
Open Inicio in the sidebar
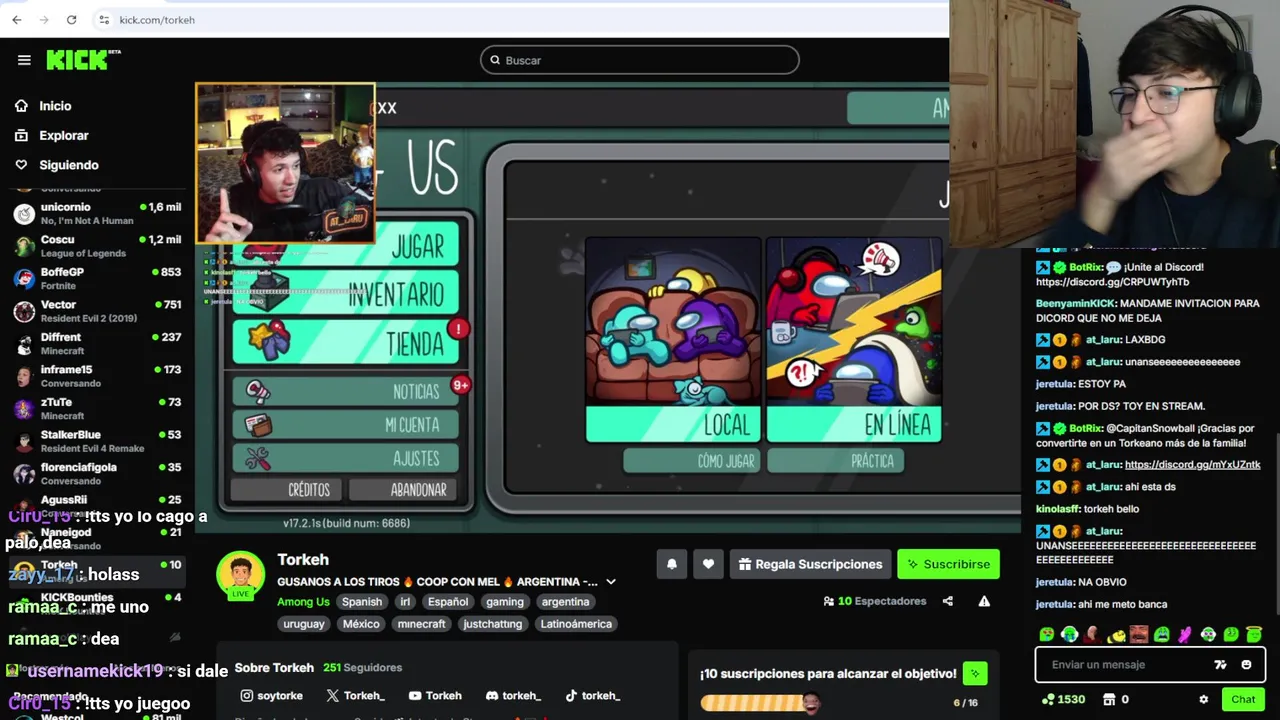tap(56, 106)
